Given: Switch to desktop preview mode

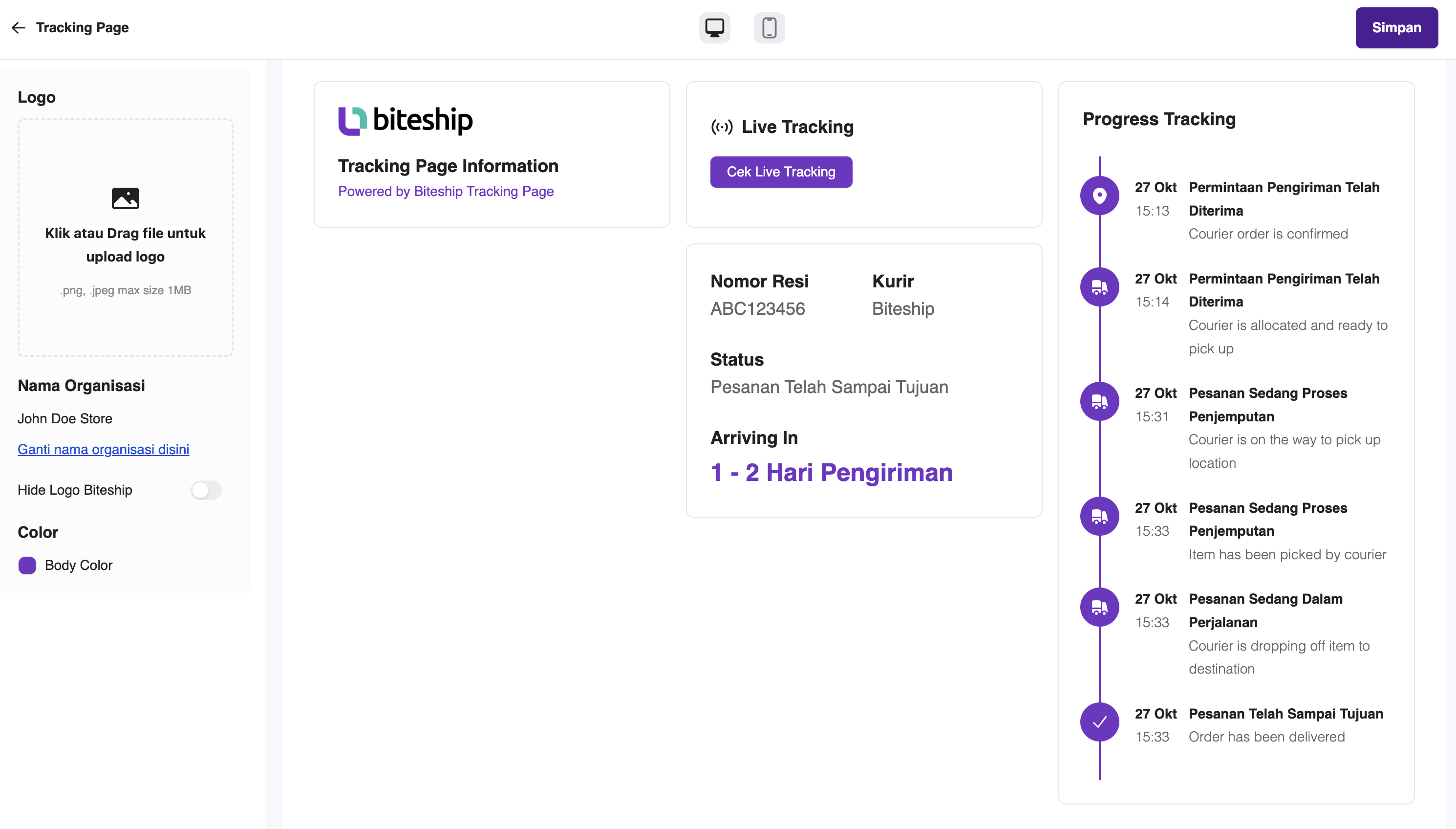Looking at the screenshot, I should (715, 27).
